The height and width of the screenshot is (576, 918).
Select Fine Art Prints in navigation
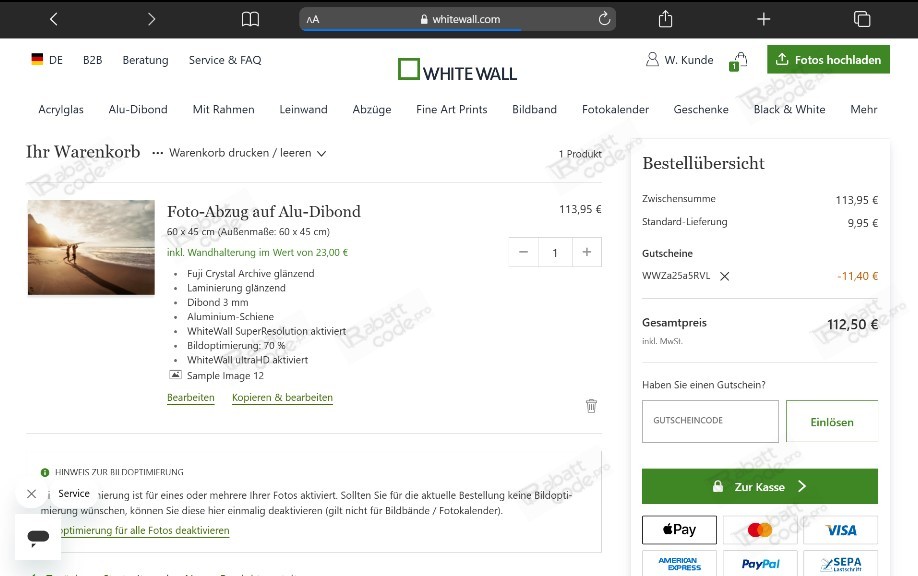point(451,109)
